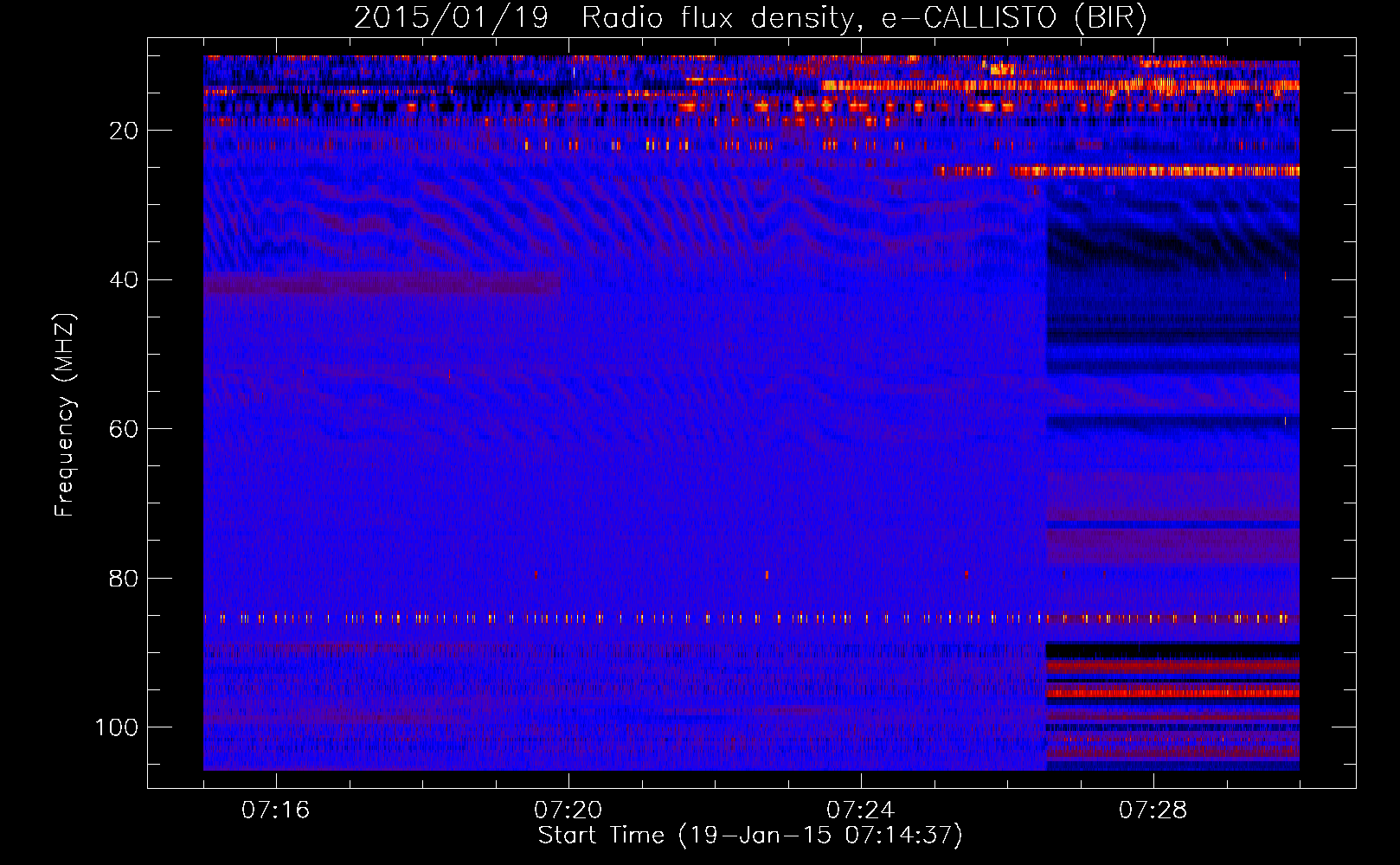Screen dimensions: 1400x865
Task: Click the '20' frequency tick label
Action: [x=124, y=131]
